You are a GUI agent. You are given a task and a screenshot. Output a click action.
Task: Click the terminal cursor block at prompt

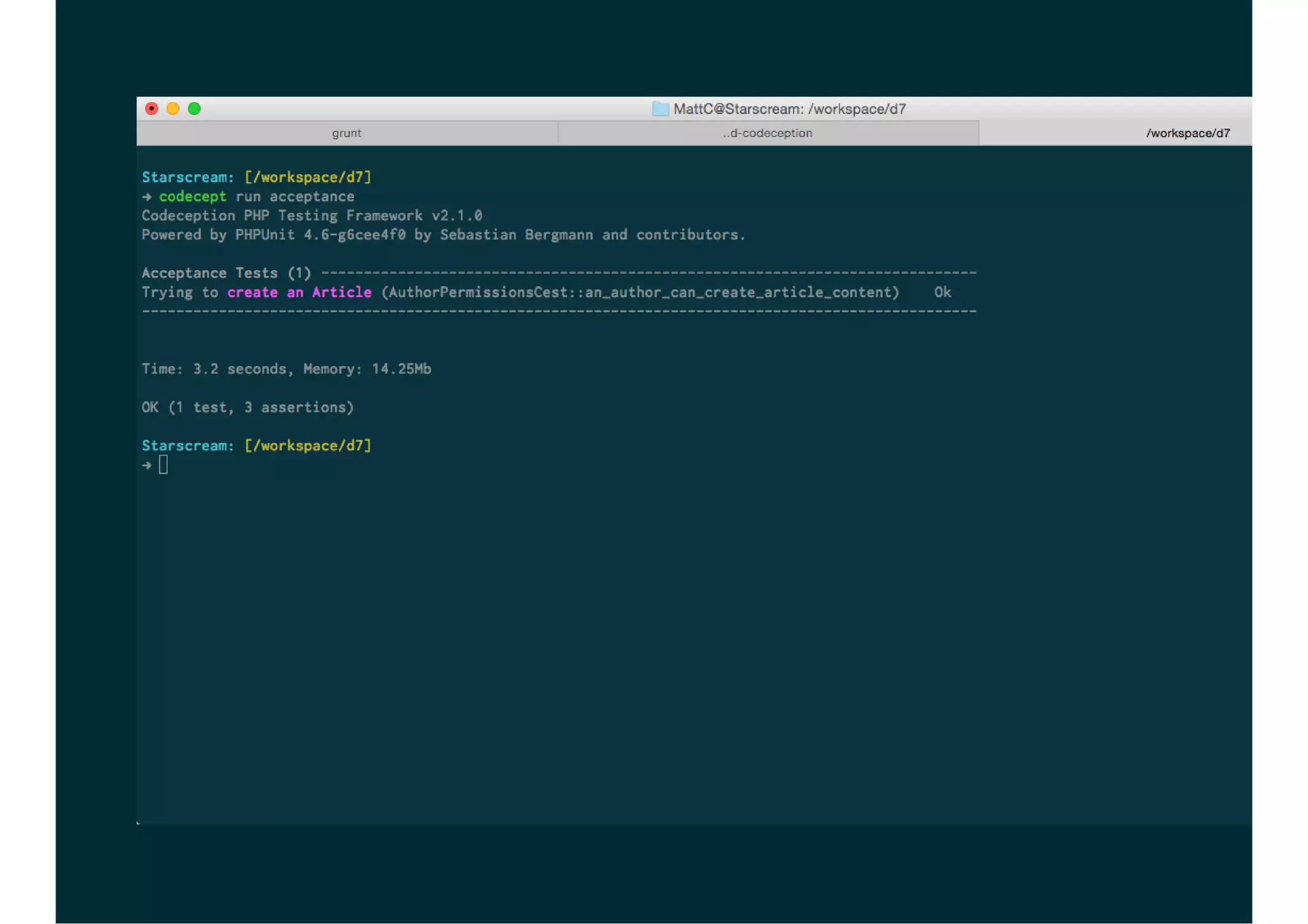[163, 465]
